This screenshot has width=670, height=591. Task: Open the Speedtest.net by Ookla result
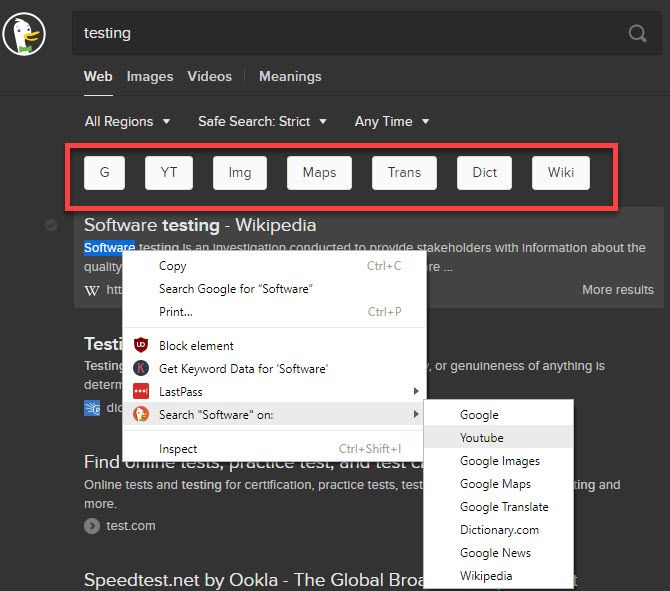pos(254,580)
